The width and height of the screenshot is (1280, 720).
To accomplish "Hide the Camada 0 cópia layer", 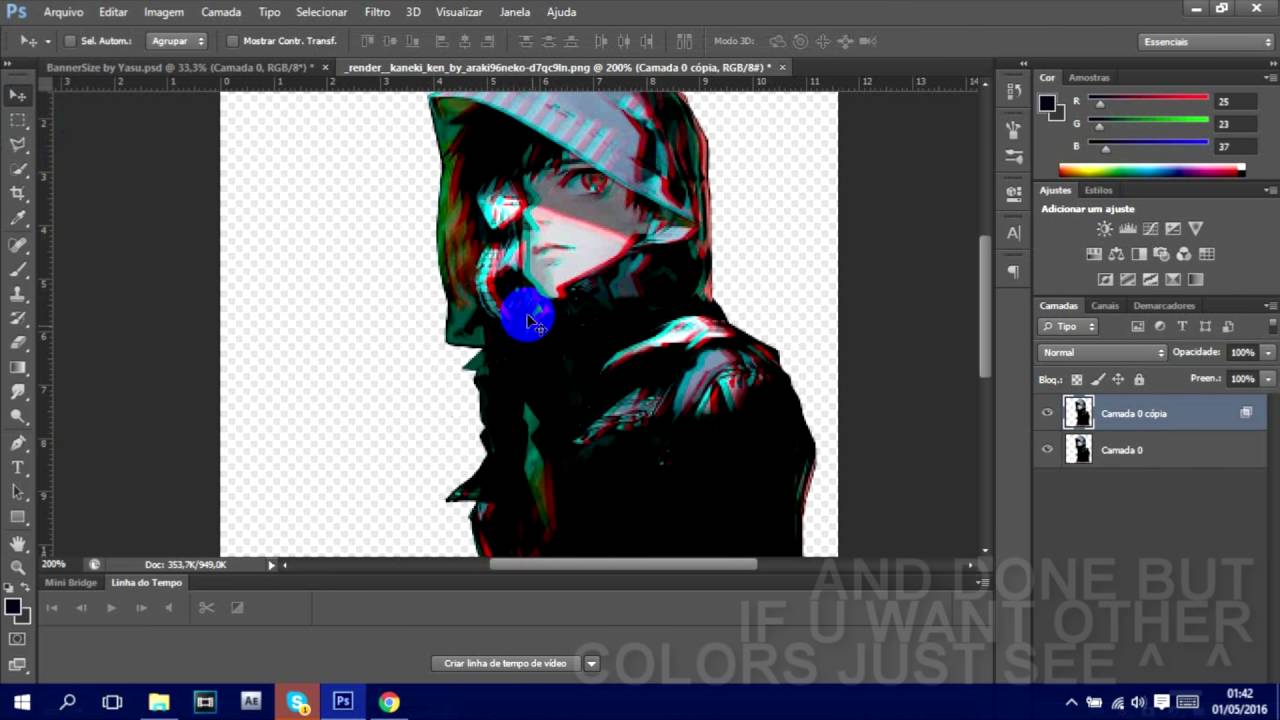I will click(1047, 413).
